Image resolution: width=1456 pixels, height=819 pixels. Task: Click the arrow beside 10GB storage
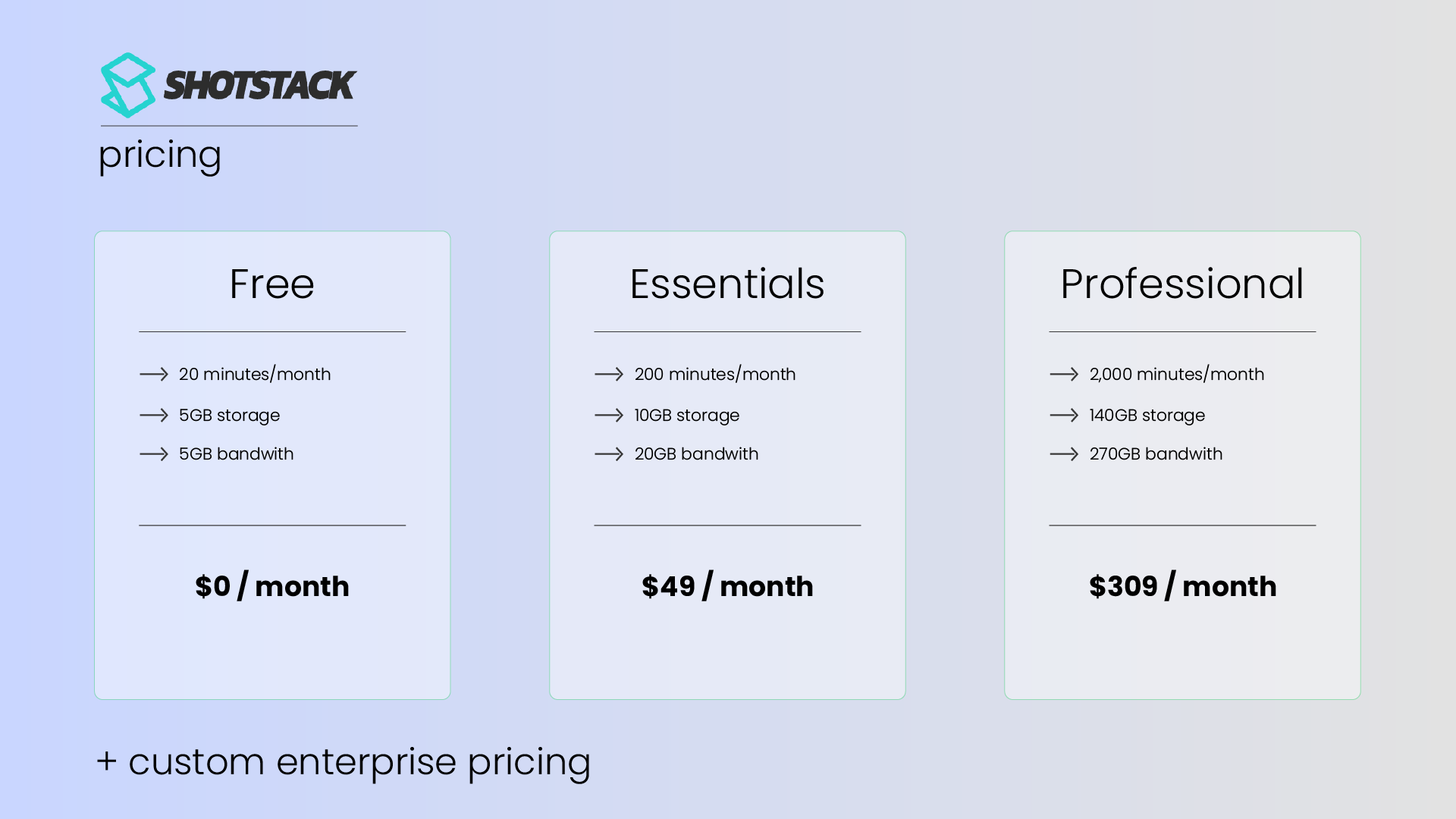[609, 415]
